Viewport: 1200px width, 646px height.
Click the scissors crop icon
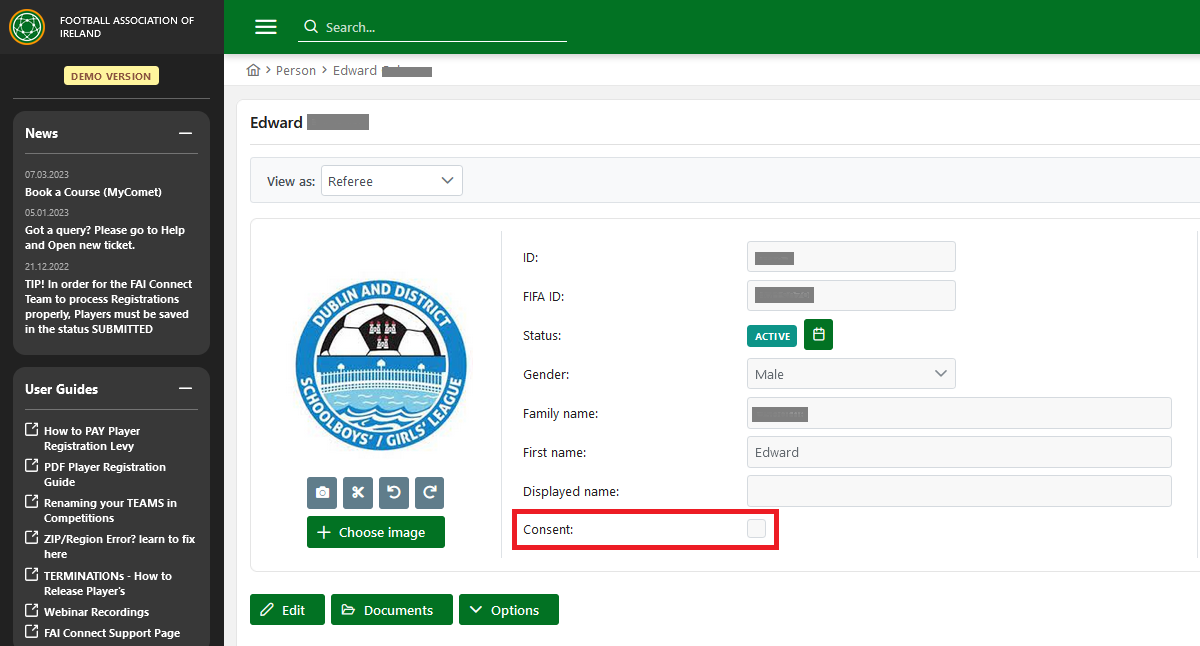point(358,493)
